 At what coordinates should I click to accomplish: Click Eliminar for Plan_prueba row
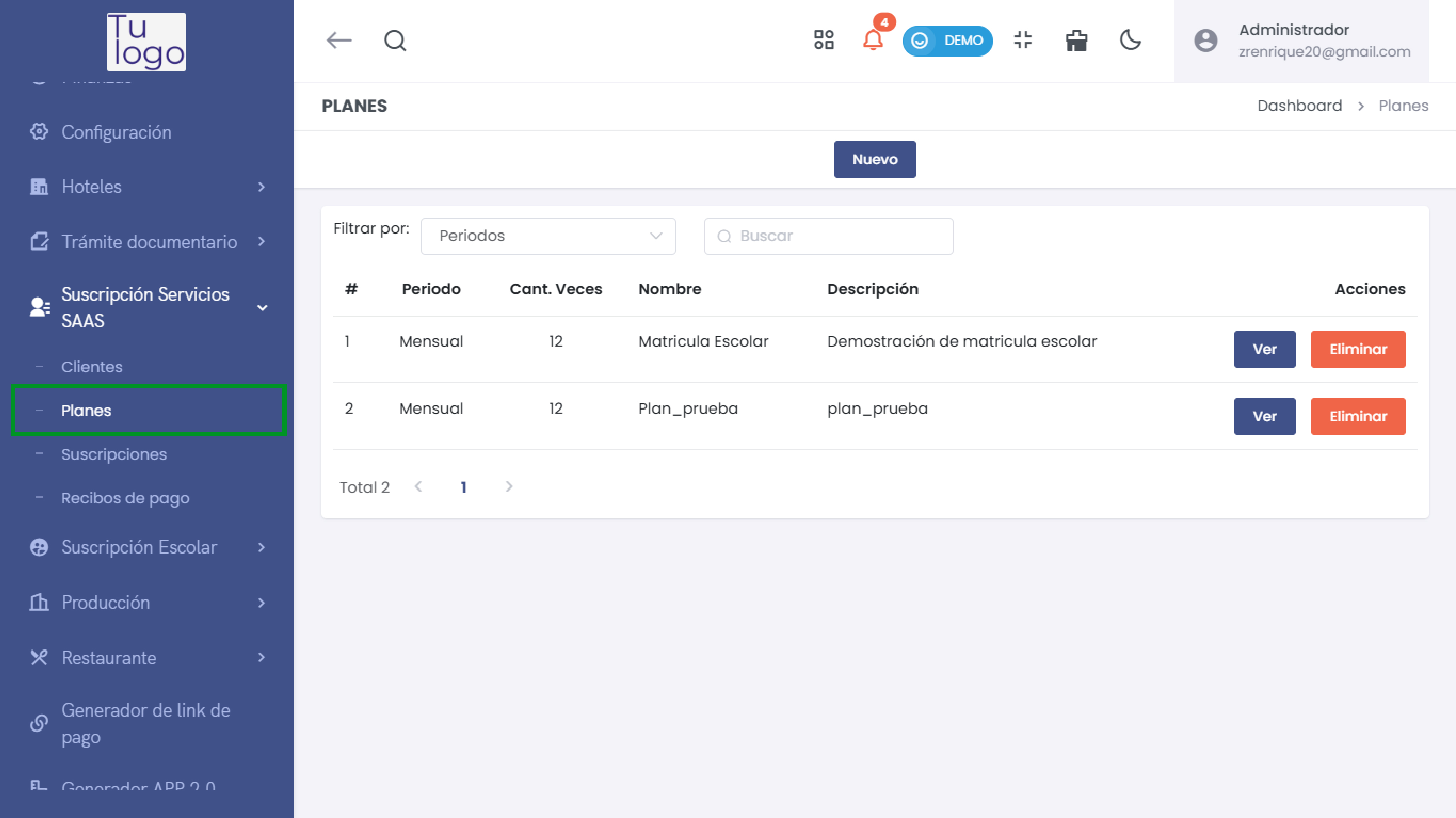click(x=1358, y=416)
